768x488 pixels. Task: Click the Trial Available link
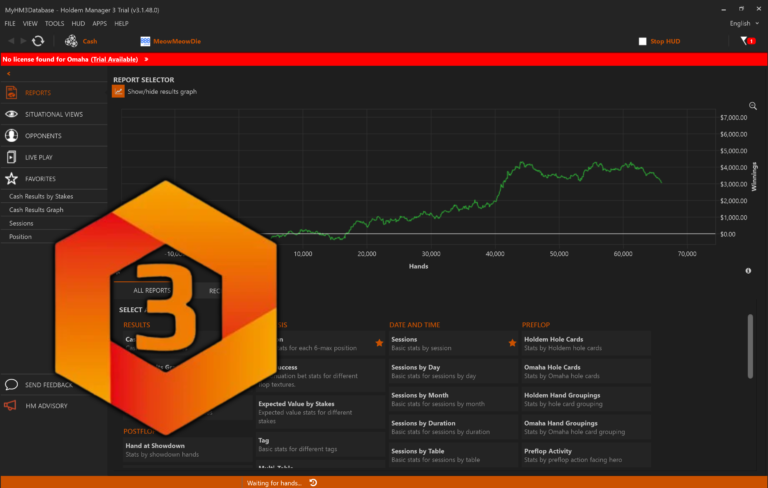115,59
